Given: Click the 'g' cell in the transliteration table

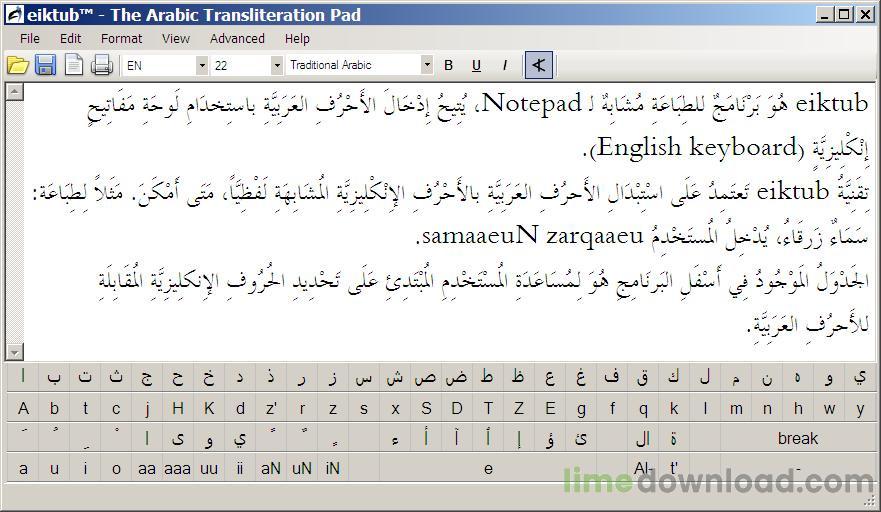Looking at the screenshot, I should pyautogui.click(x=581, y=408).
